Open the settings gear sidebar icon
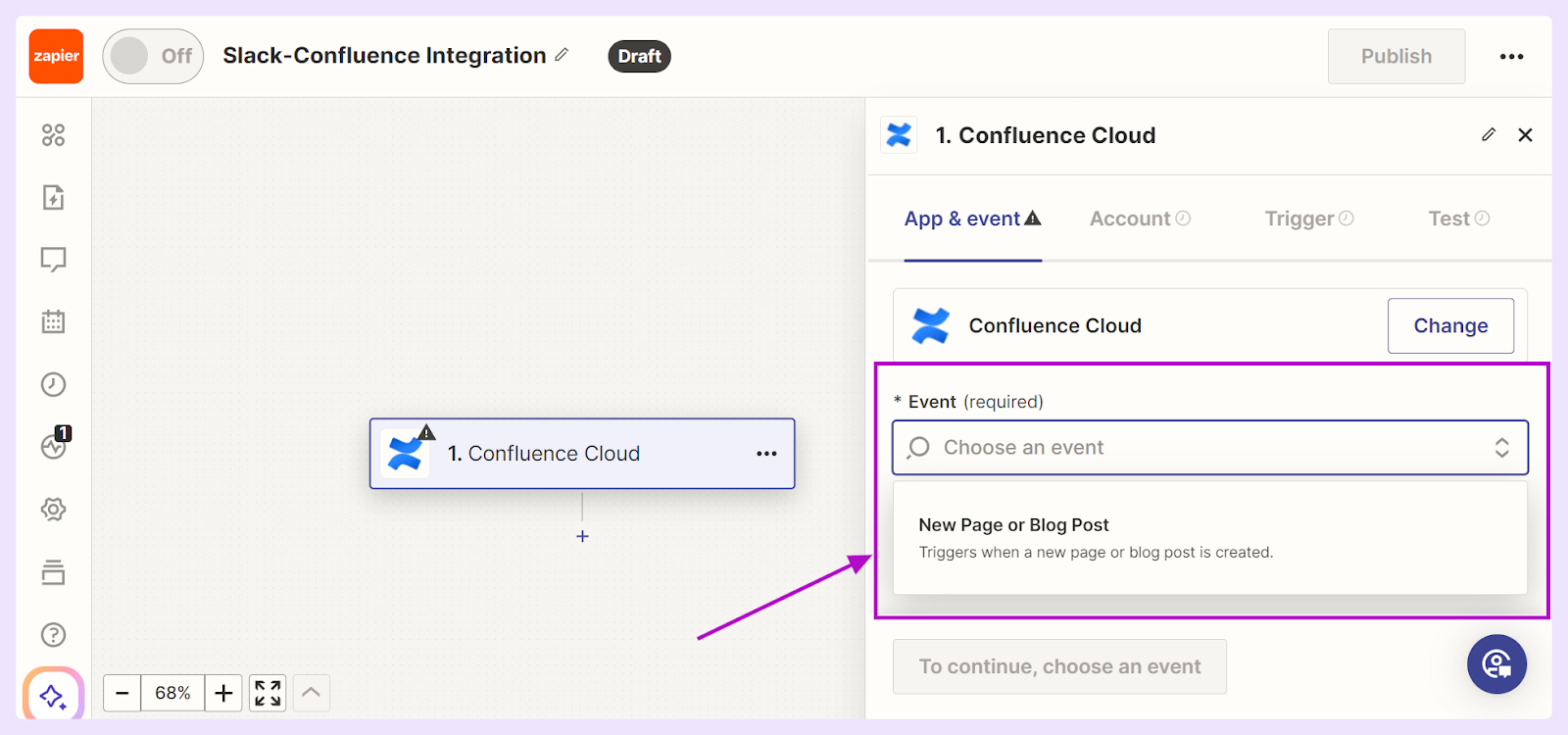This screenshot has width=1568, height=735. 53,510
